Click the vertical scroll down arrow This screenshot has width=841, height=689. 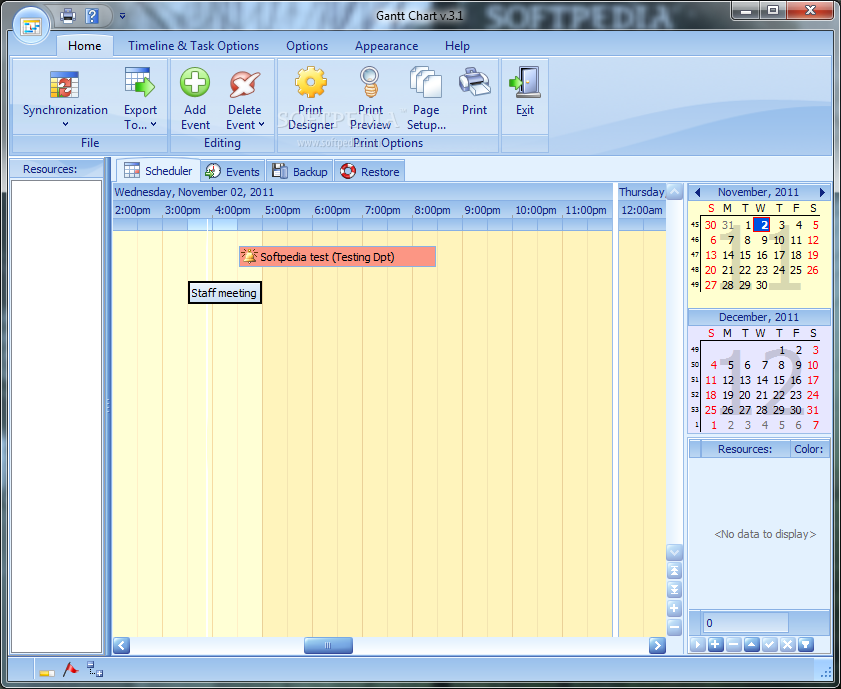[674, 552]
